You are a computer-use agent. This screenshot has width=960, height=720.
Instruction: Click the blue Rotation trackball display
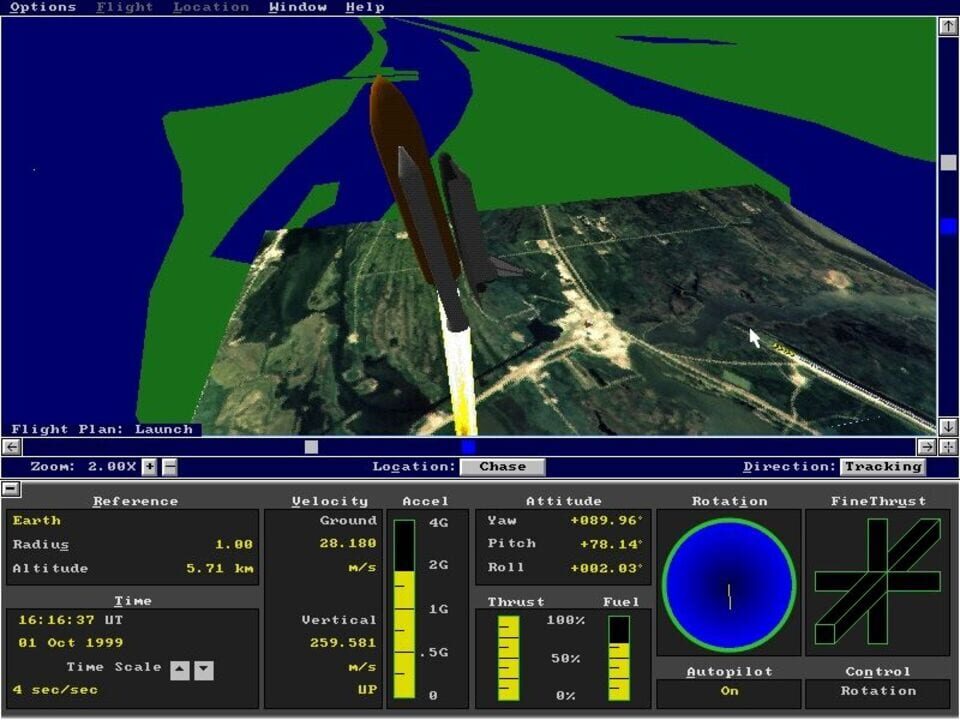coord(728,587)
